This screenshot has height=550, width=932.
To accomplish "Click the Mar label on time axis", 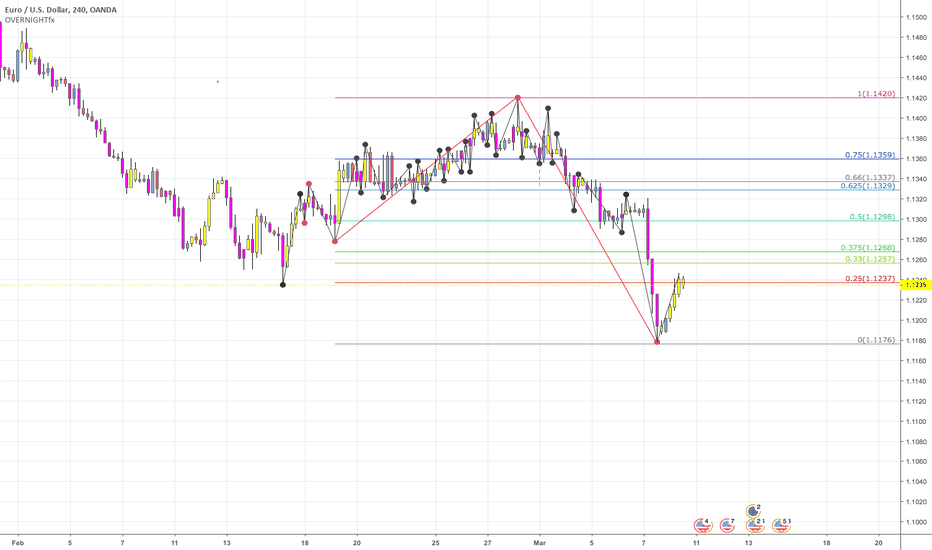I will (540, 543).
